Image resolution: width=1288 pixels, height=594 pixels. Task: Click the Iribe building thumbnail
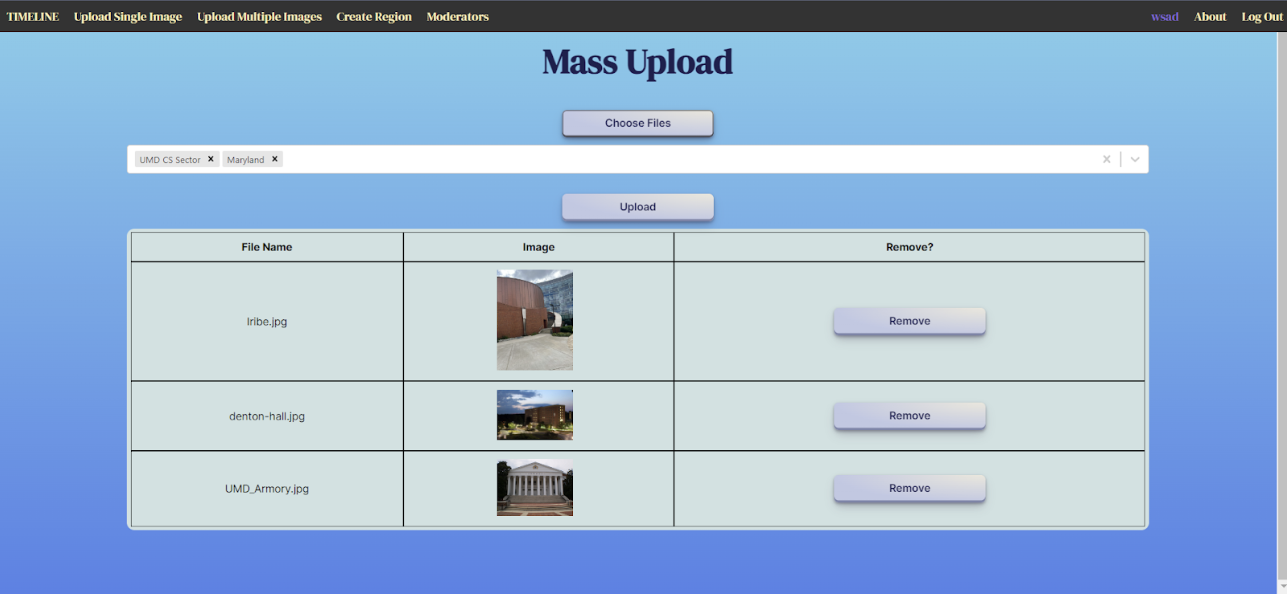tap(535, 320)
